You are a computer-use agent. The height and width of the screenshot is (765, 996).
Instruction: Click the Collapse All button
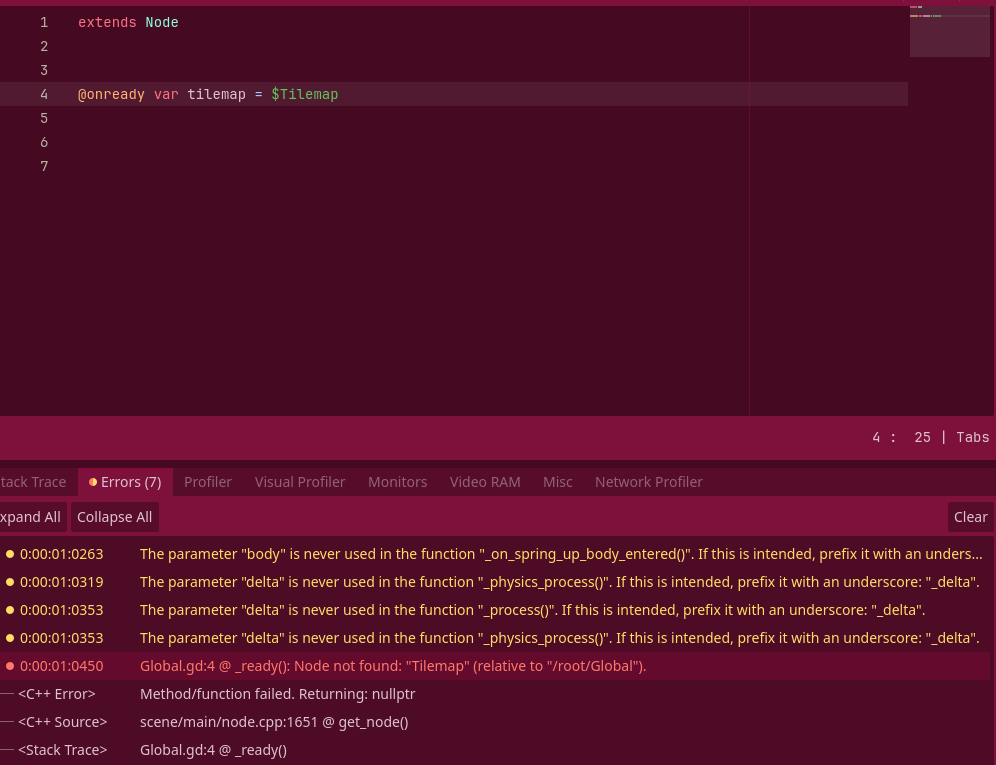point(114,517)
